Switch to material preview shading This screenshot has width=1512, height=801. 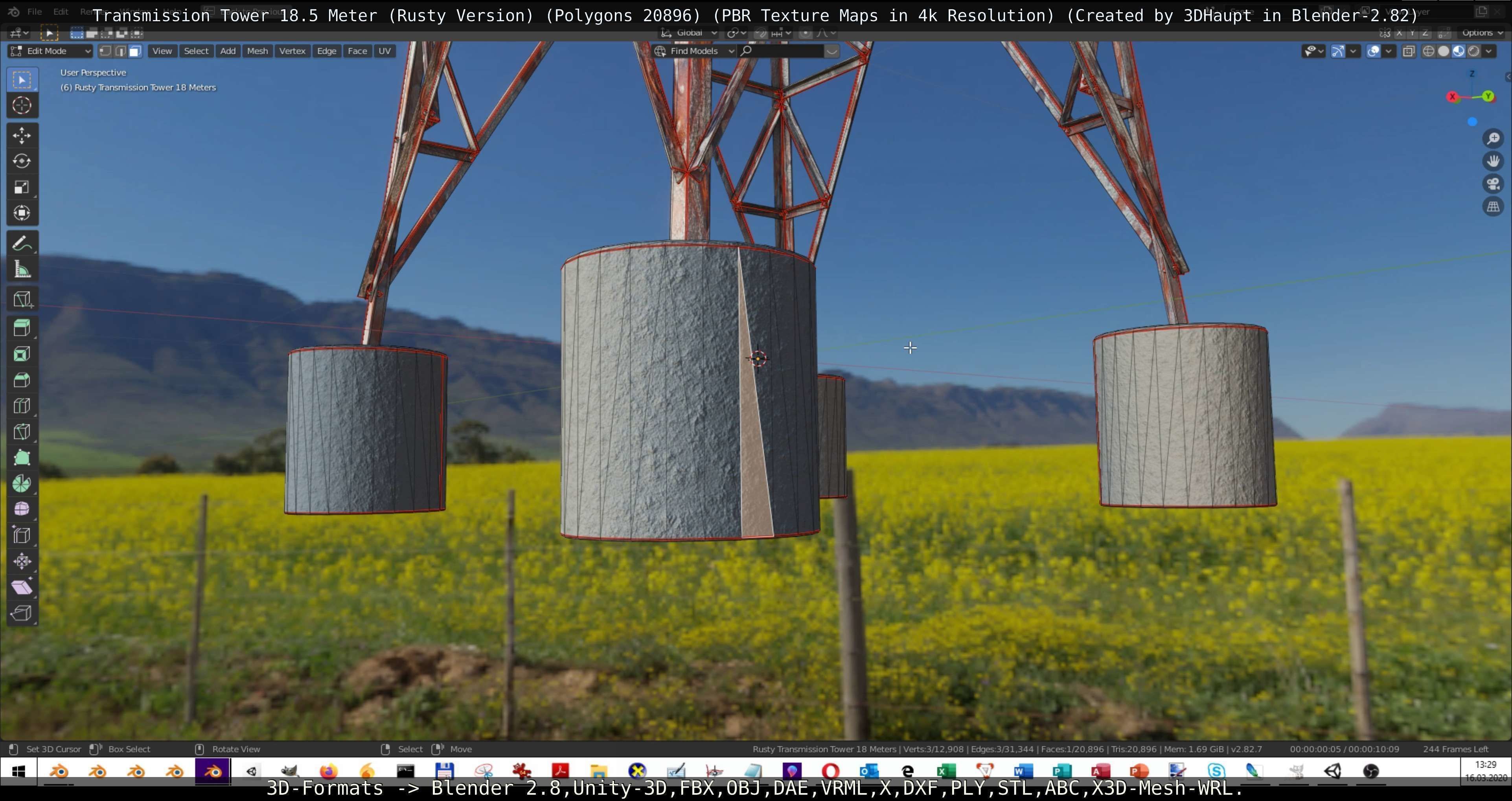[x=1459, y=51]
